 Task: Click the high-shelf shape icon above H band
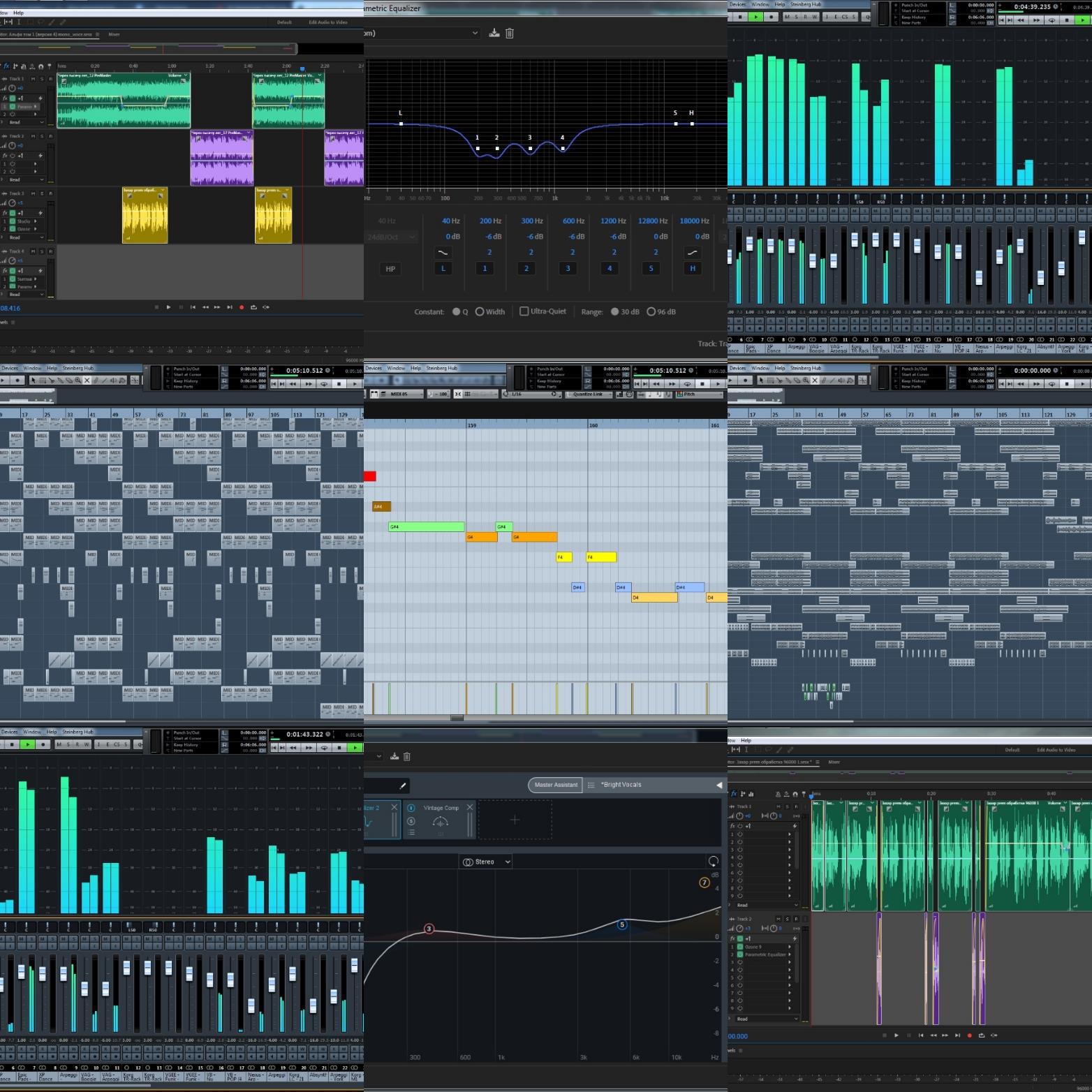(x=692, y=252)
